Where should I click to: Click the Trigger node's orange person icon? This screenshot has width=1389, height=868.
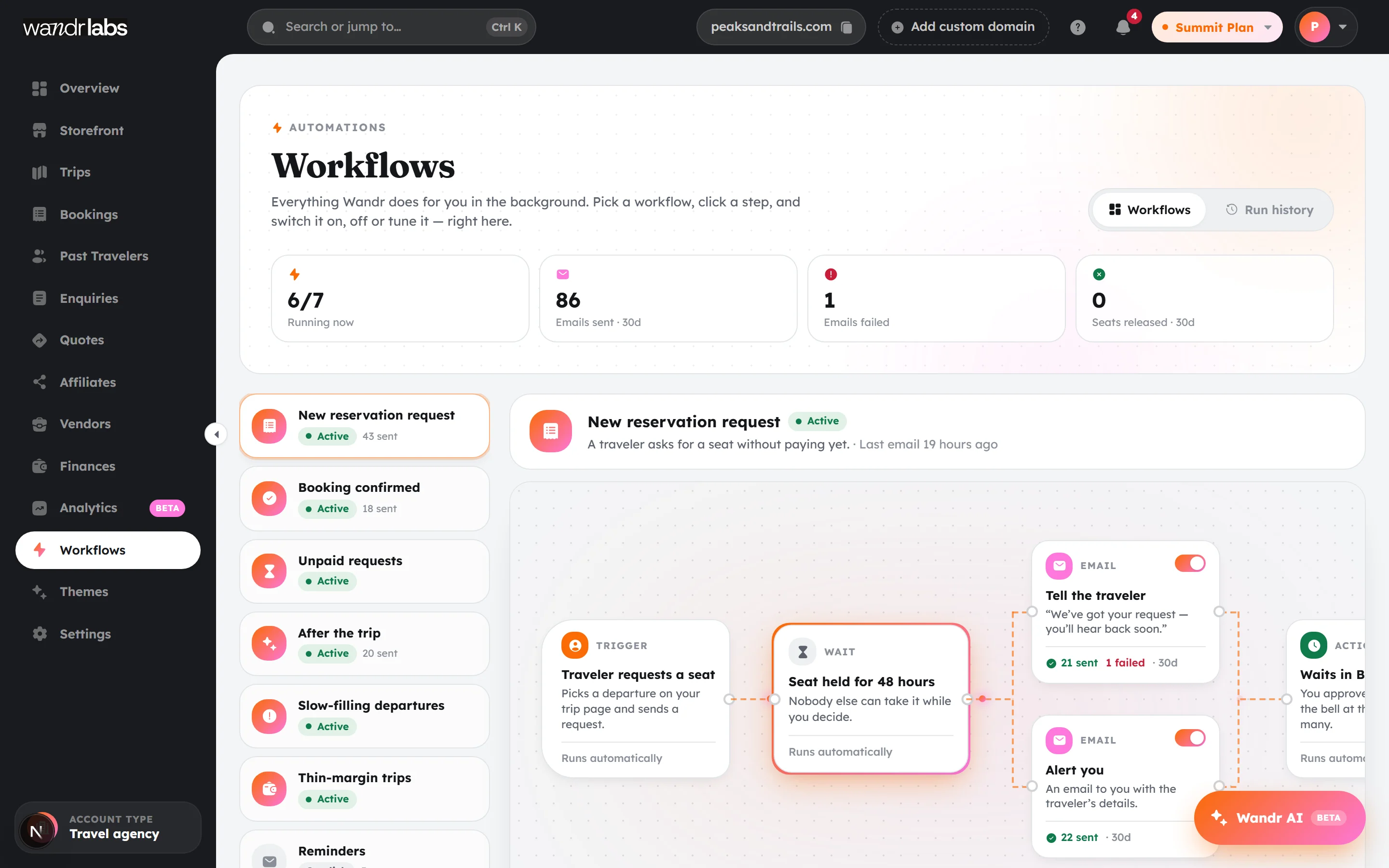[574, 645]
